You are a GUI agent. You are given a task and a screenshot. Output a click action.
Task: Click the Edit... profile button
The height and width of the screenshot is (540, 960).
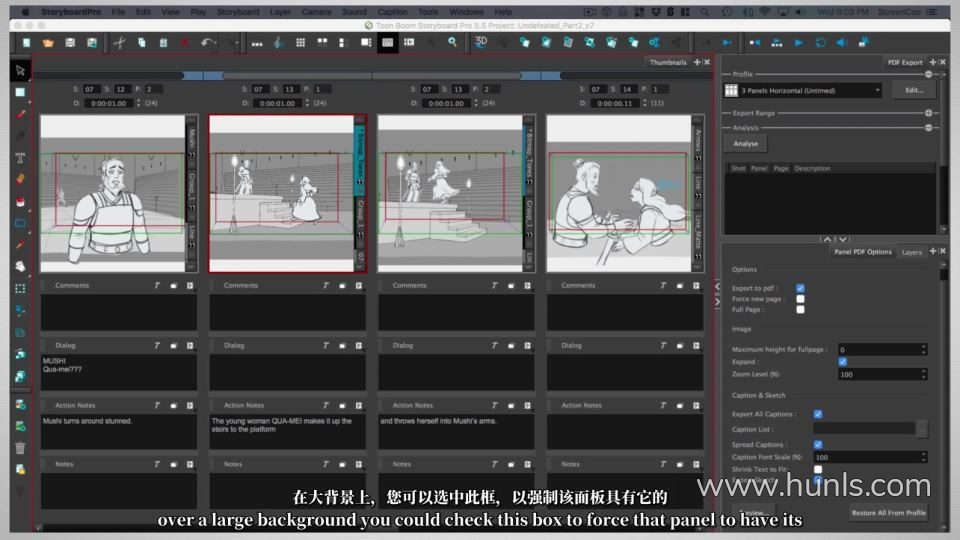point(914,90)
